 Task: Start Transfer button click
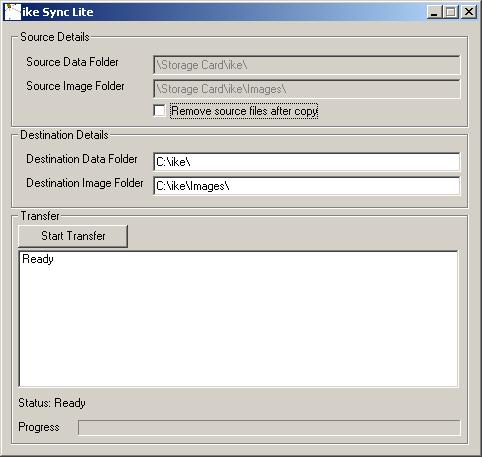point(73,236)
